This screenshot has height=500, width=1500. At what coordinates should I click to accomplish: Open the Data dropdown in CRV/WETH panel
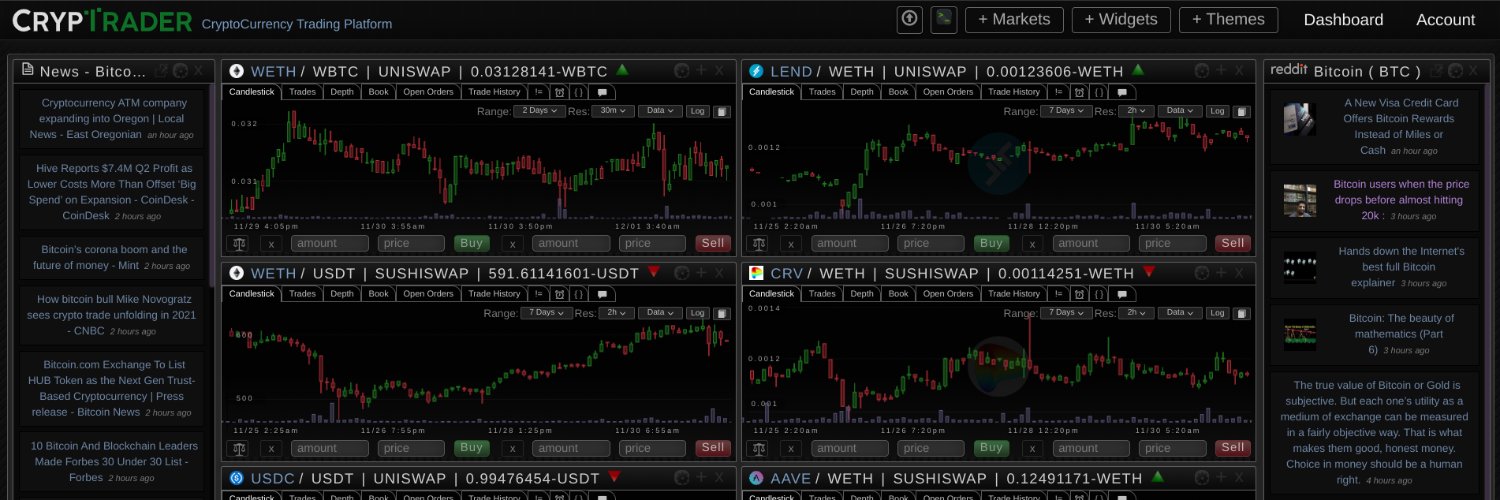pos(1180,313)
